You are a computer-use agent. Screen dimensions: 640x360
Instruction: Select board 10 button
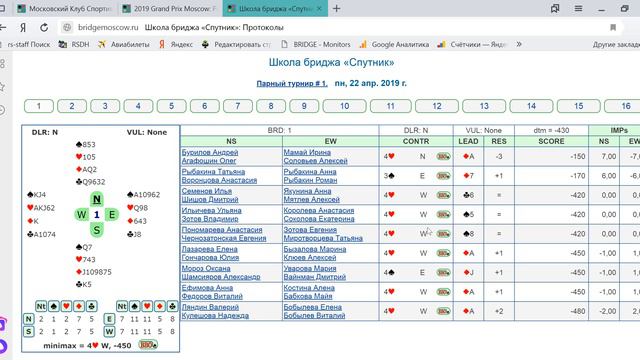pyautogui.click(x=344, y=106)
